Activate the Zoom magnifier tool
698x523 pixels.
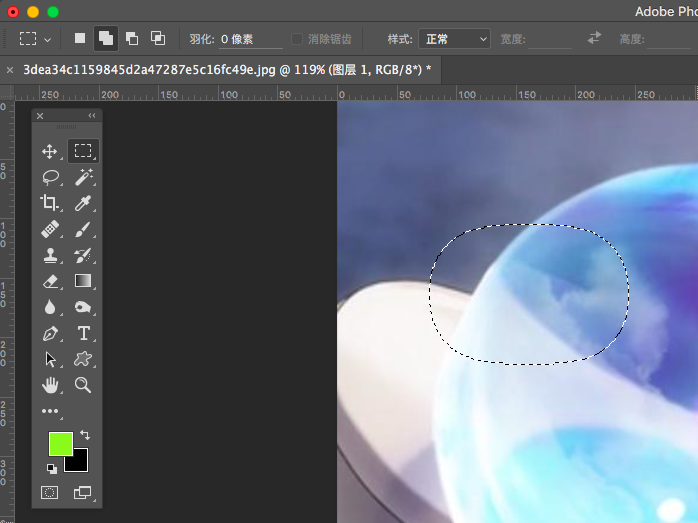point(83,385)
